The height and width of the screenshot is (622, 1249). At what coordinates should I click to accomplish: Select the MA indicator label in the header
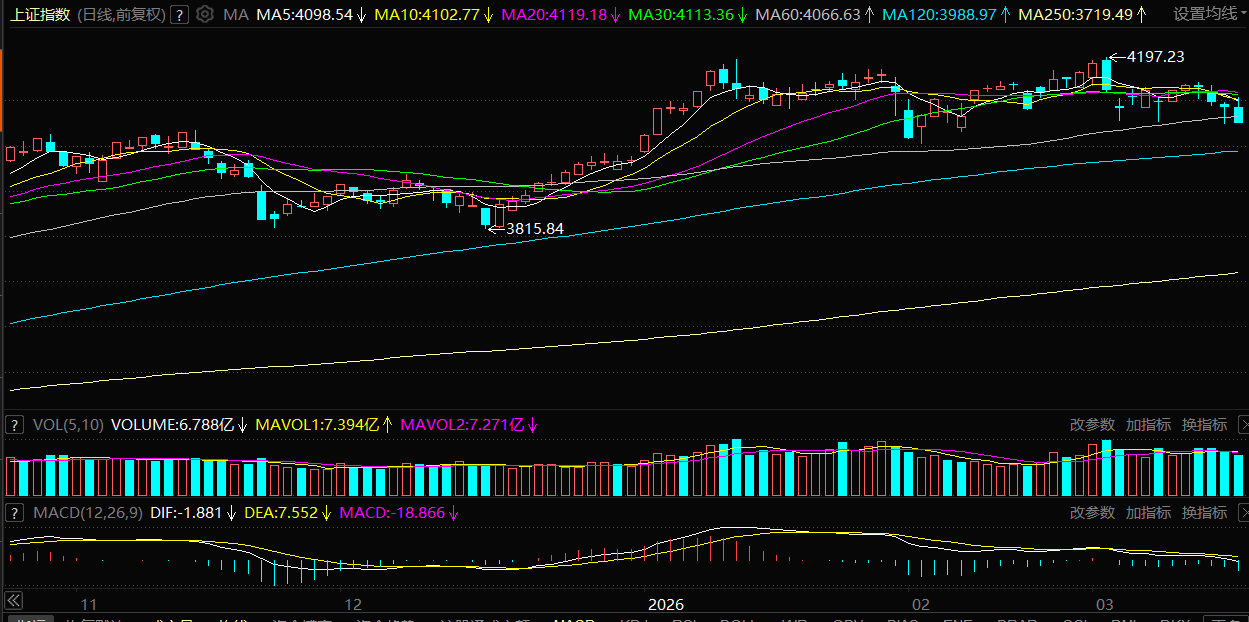click(236, 15)
